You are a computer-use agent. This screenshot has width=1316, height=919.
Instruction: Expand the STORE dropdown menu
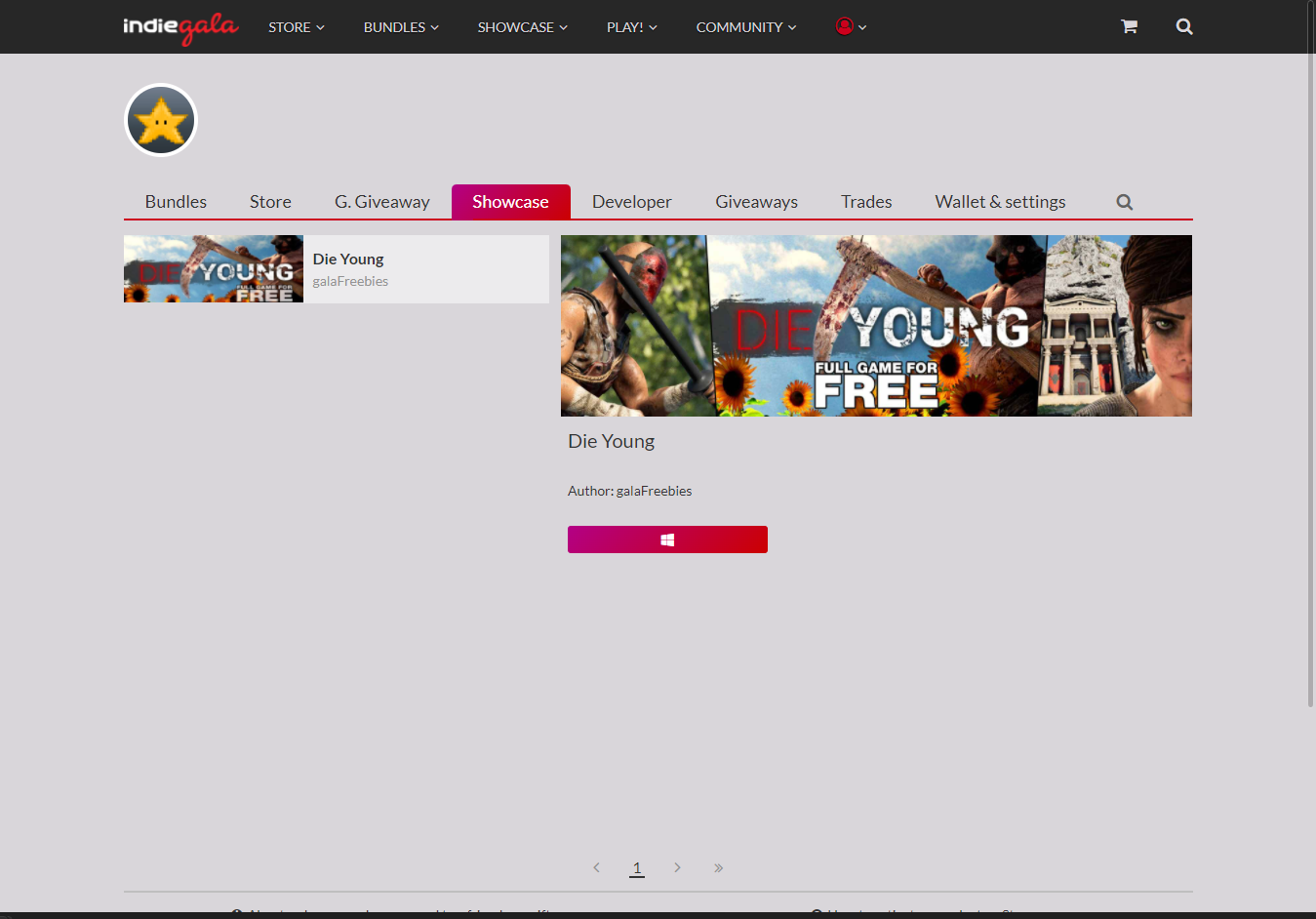coord(296,27)
